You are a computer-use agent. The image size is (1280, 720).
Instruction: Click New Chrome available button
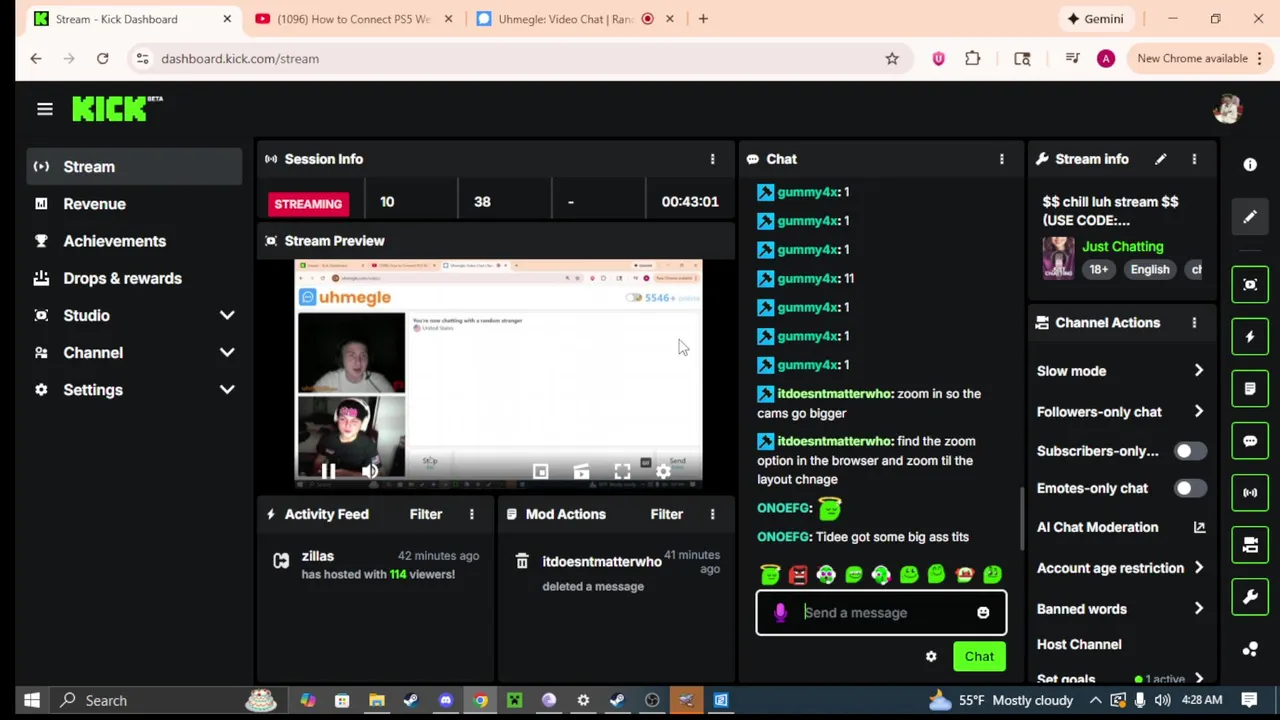(x=1202, y=58)
